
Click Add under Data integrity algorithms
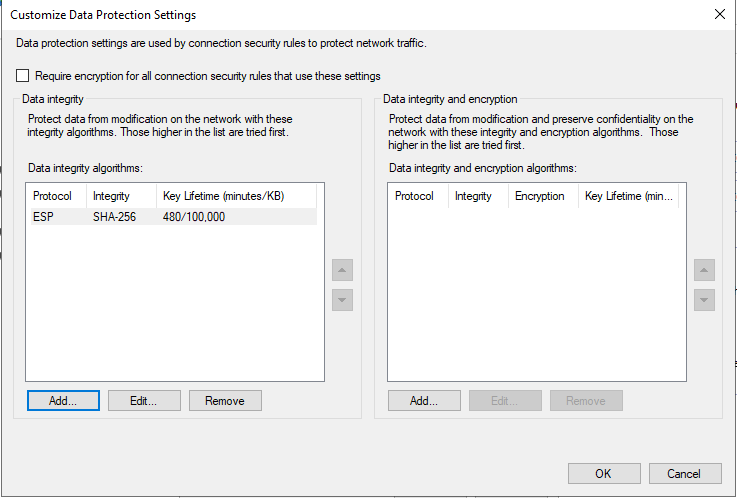pos(64,400)
